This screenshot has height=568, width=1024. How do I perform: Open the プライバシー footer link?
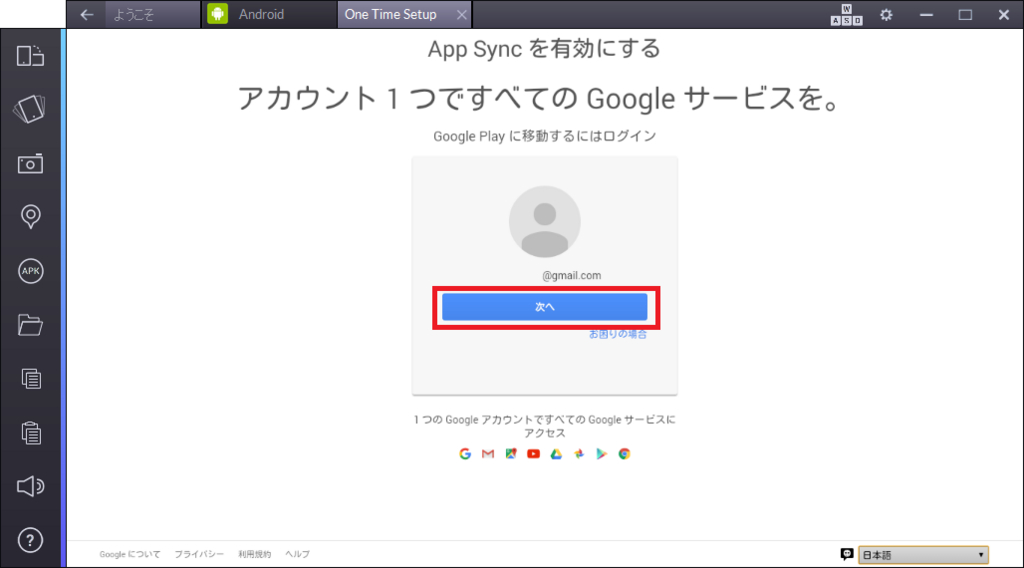[x=199, y=554]
